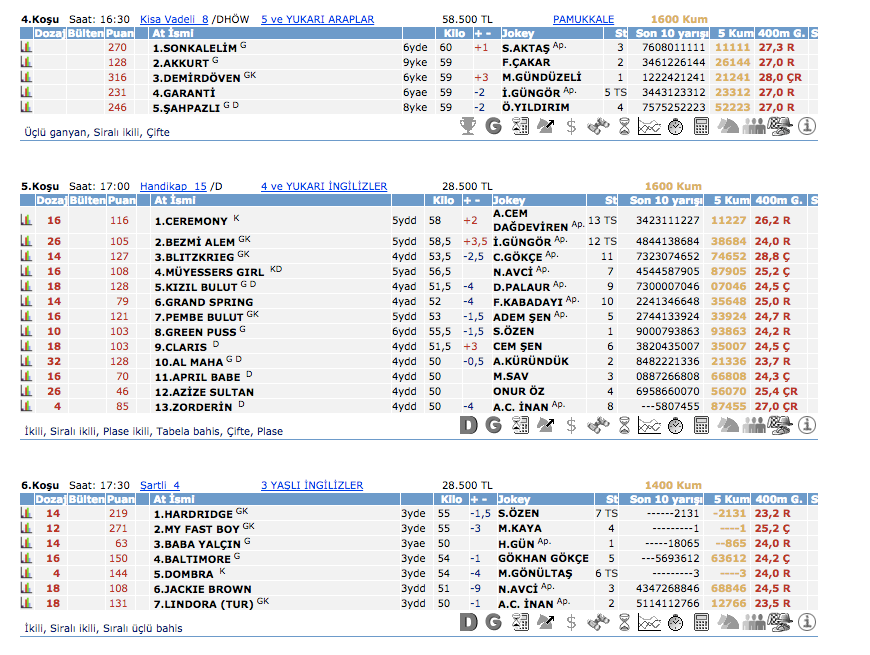Open the line graph icon for race 5
870x655 pixels.
click(x=649, y=425)
